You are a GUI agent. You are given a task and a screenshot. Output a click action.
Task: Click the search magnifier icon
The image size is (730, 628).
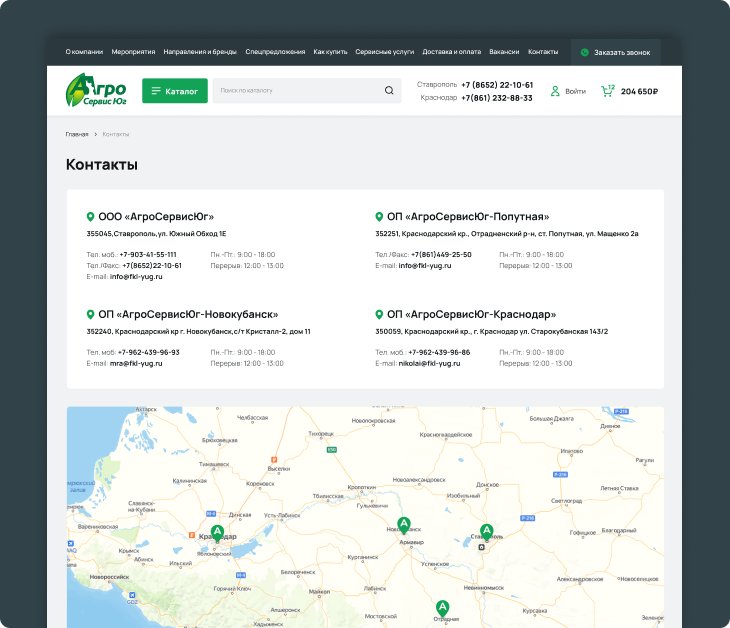pos(389,90)
